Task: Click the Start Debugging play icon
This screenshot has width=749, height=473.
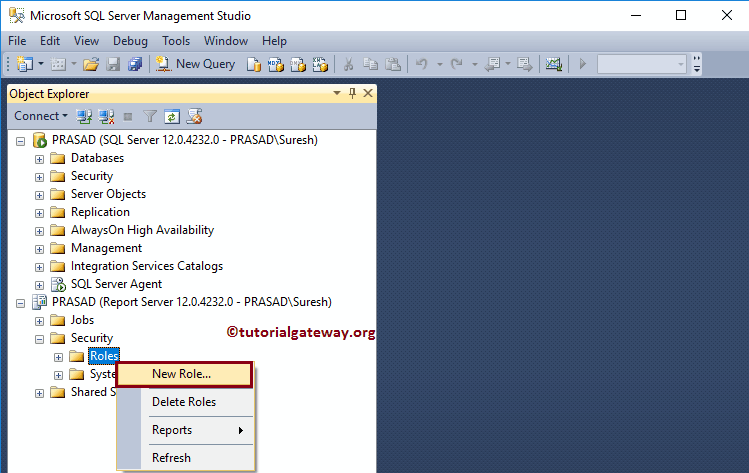Action: [582, 64]
